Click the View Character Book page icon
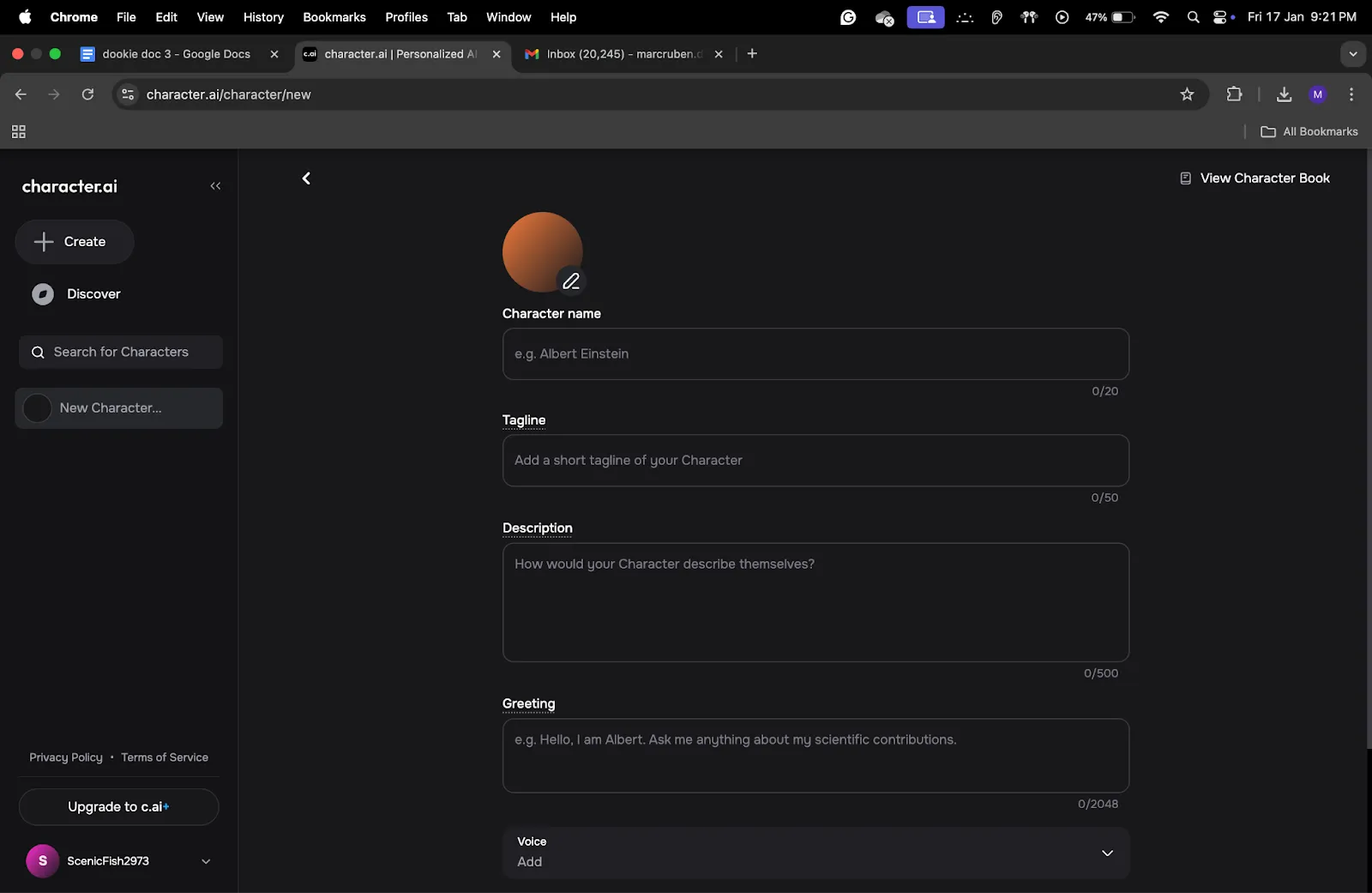1372x893 pixels. (x=1185, y=178)
